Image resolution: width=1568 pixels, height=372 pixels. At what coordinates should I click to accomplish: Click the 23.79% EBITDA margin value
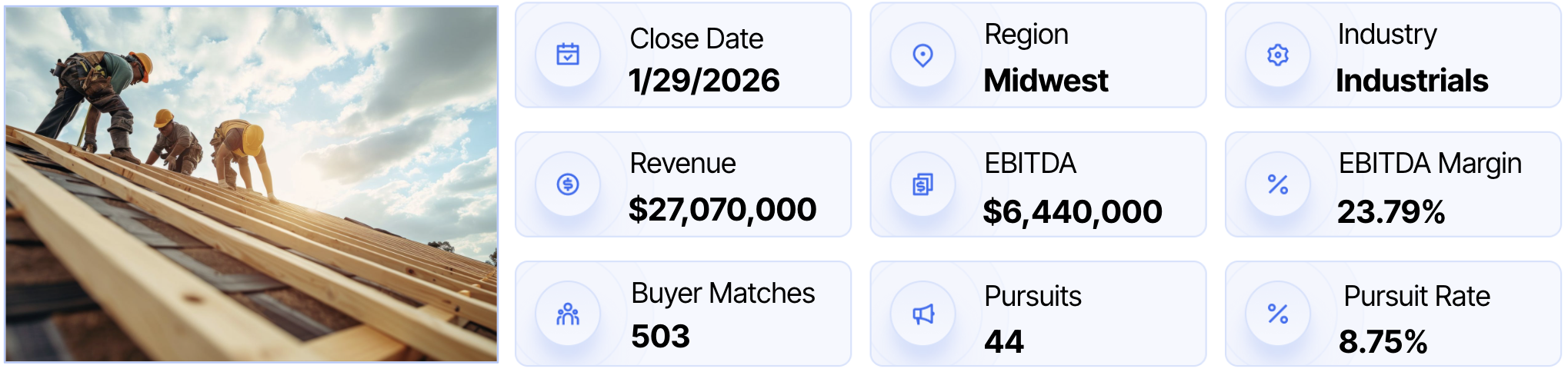1391,212
